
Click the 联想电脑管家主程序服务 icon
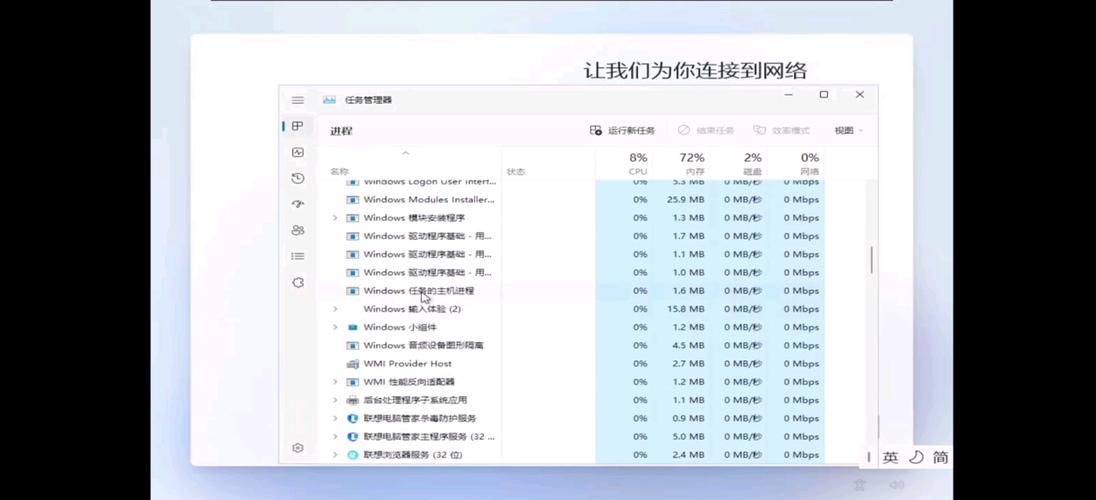coord(352,436)
